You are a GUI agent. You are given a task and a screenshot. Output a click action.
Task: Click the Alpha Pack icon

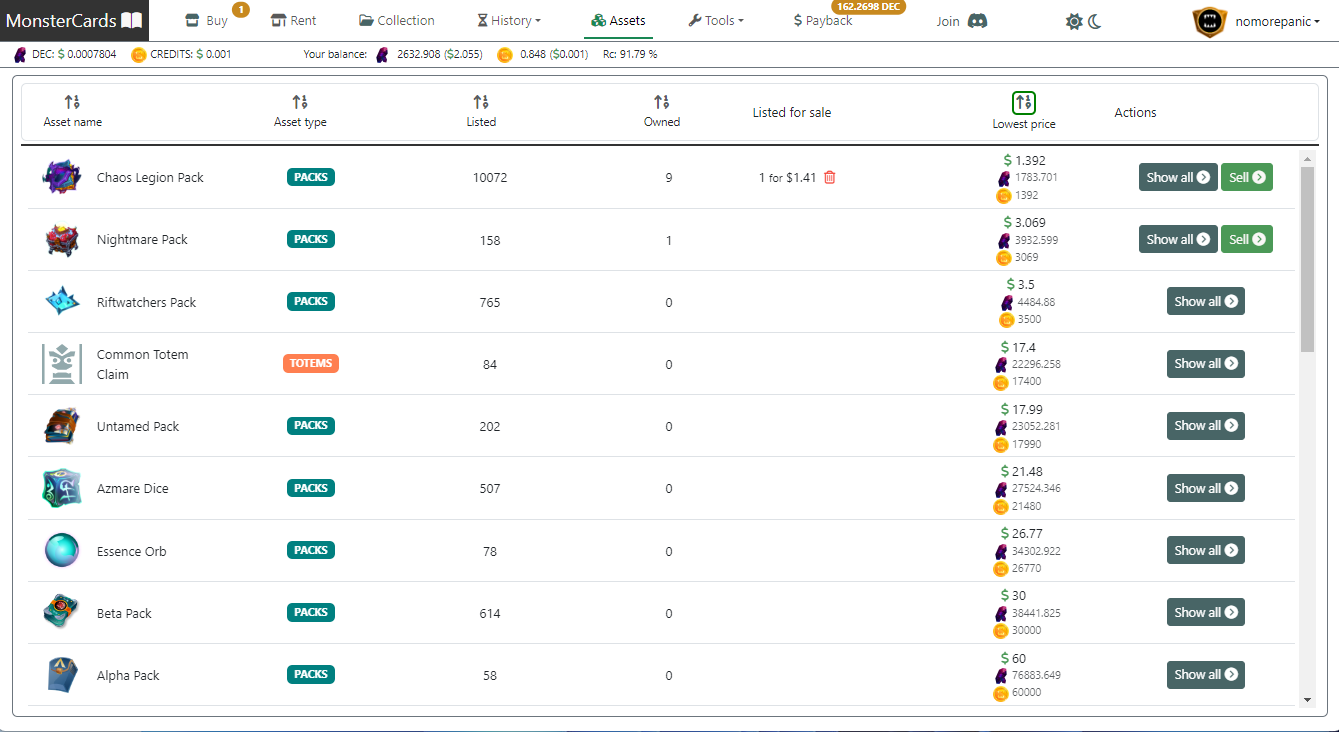point(61,675)
